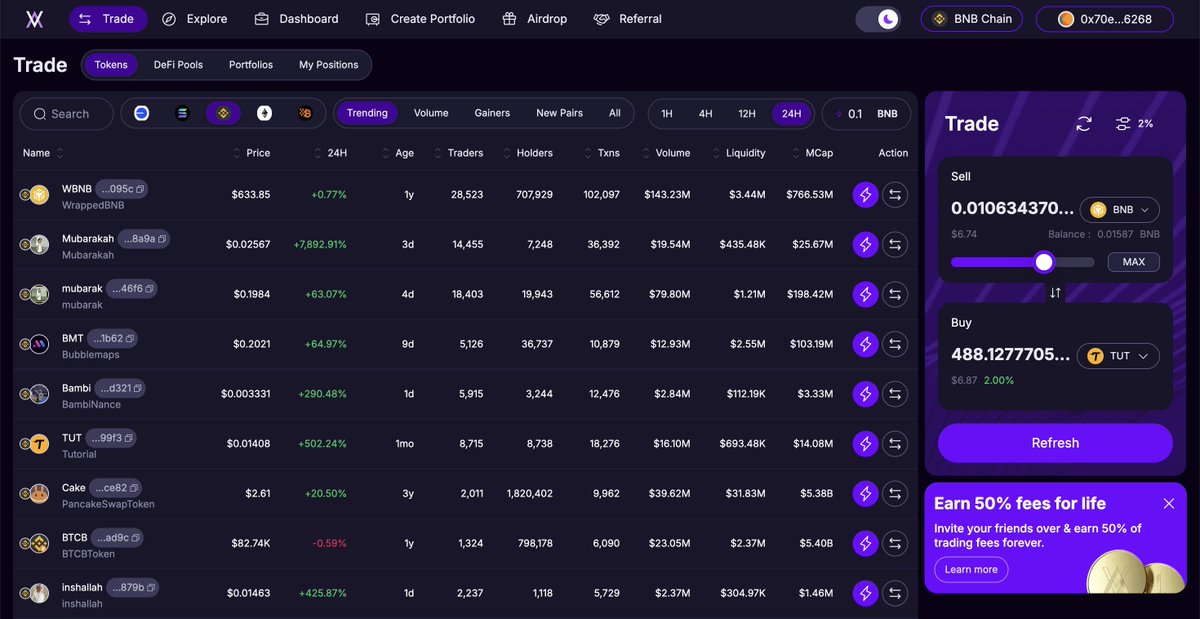Flip sell and buy tokens direction
This screenshot has width=1200, height=619.
point(1055,293)
